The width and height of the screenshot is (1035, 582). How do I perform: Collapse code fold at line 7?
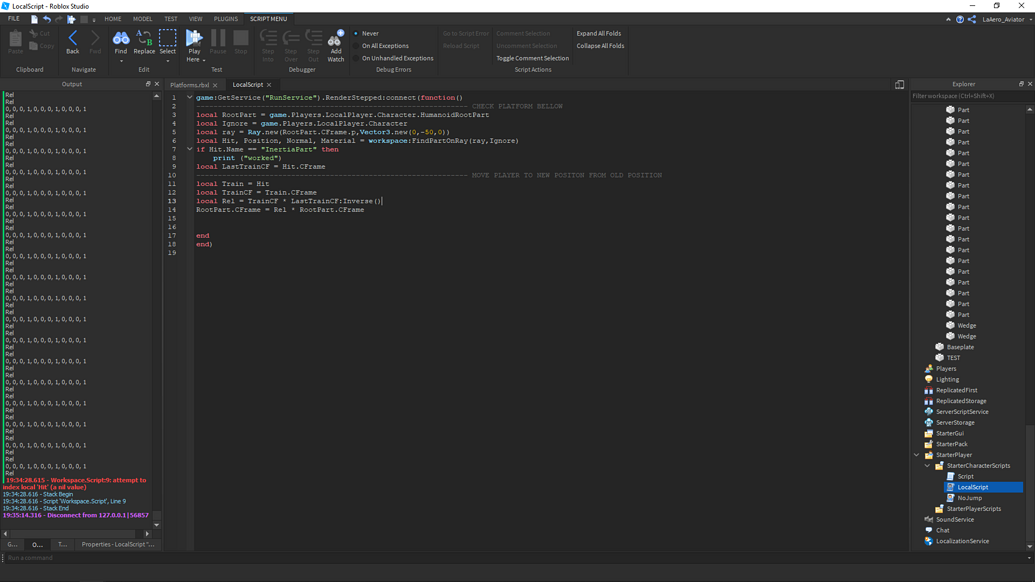(x=189, y=149)
